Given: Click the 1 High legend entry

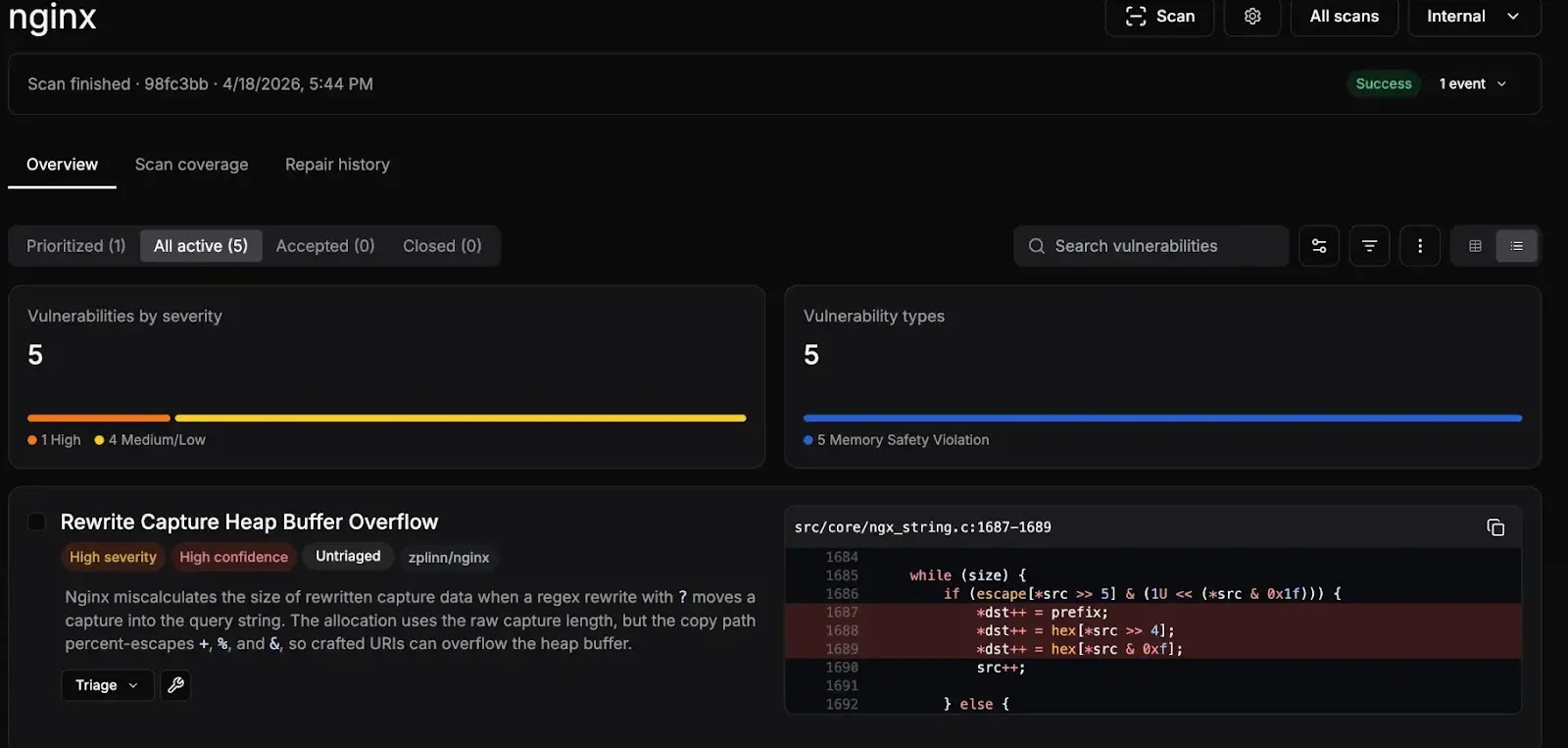Looking at the screenshot, I should pos(54,440).
